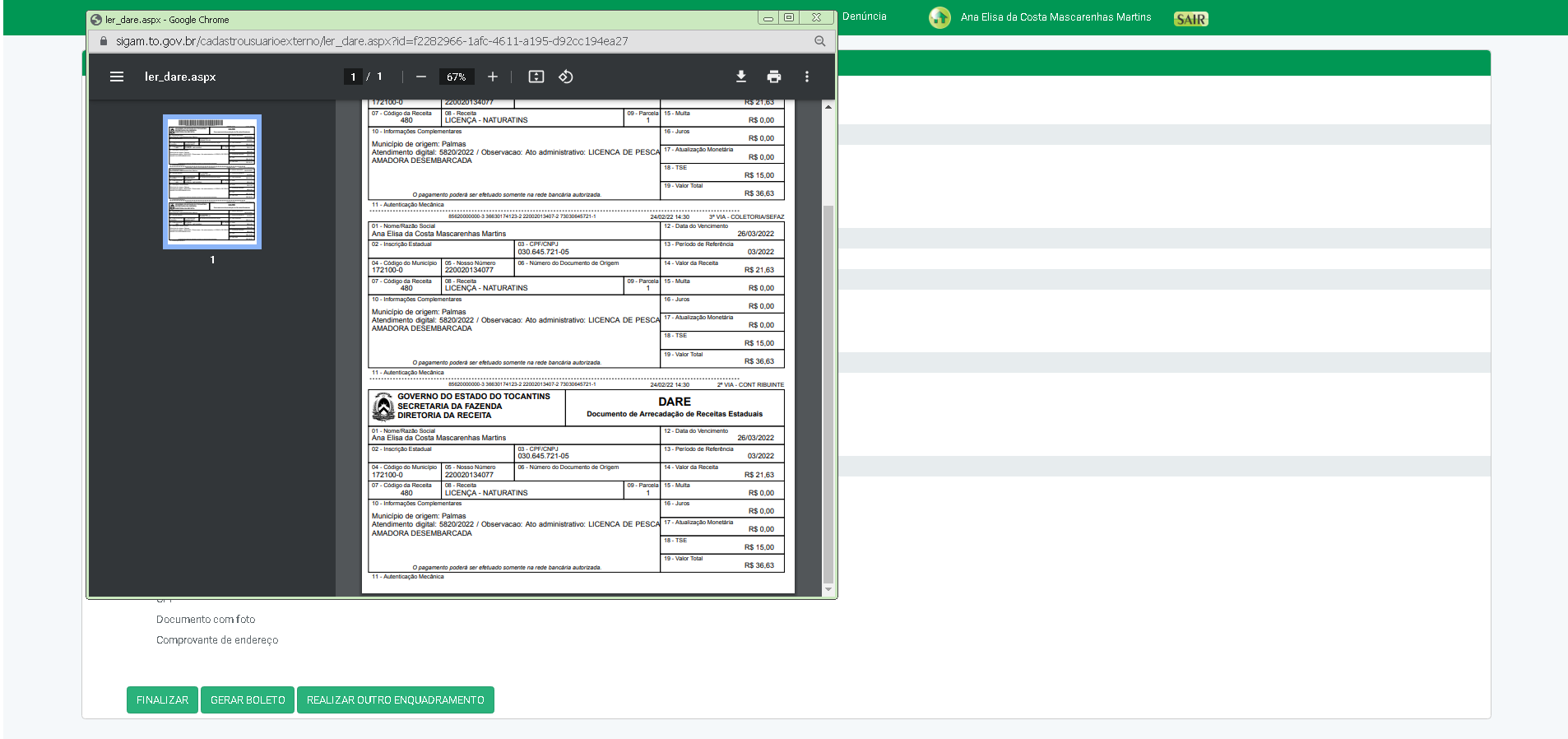Rotate the PDF document counterclockwise
This screenshot has width=1568, height=739.
566,77
